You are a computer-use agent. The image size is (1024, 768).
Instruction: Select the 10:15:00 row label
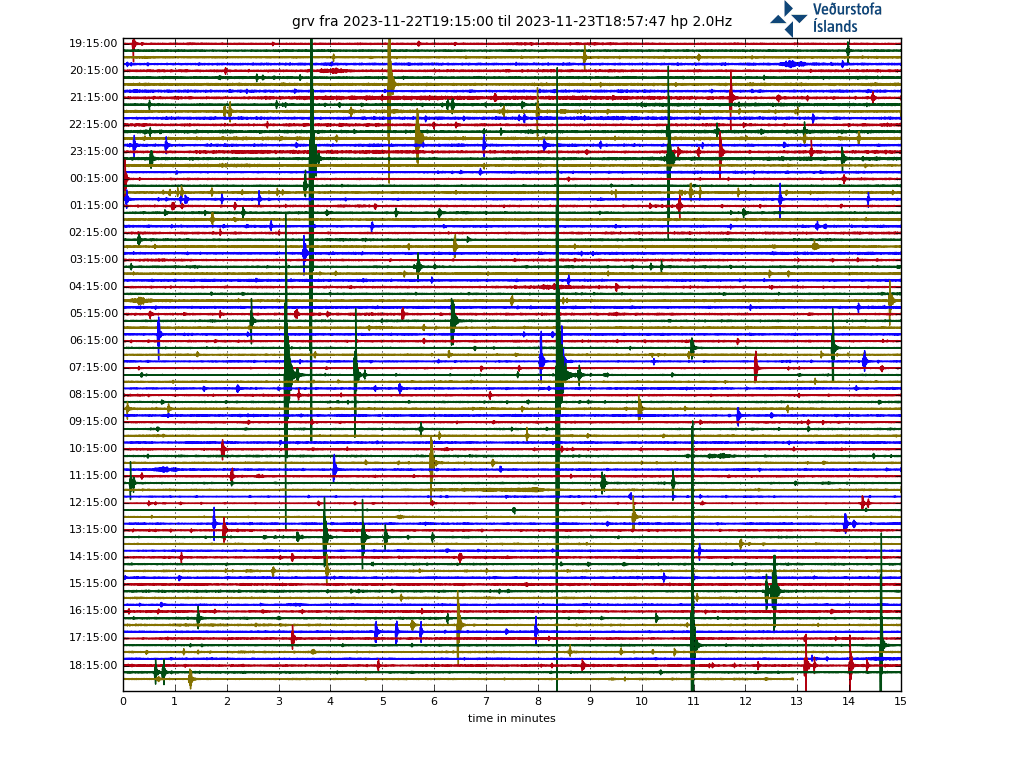coord(93,449)
